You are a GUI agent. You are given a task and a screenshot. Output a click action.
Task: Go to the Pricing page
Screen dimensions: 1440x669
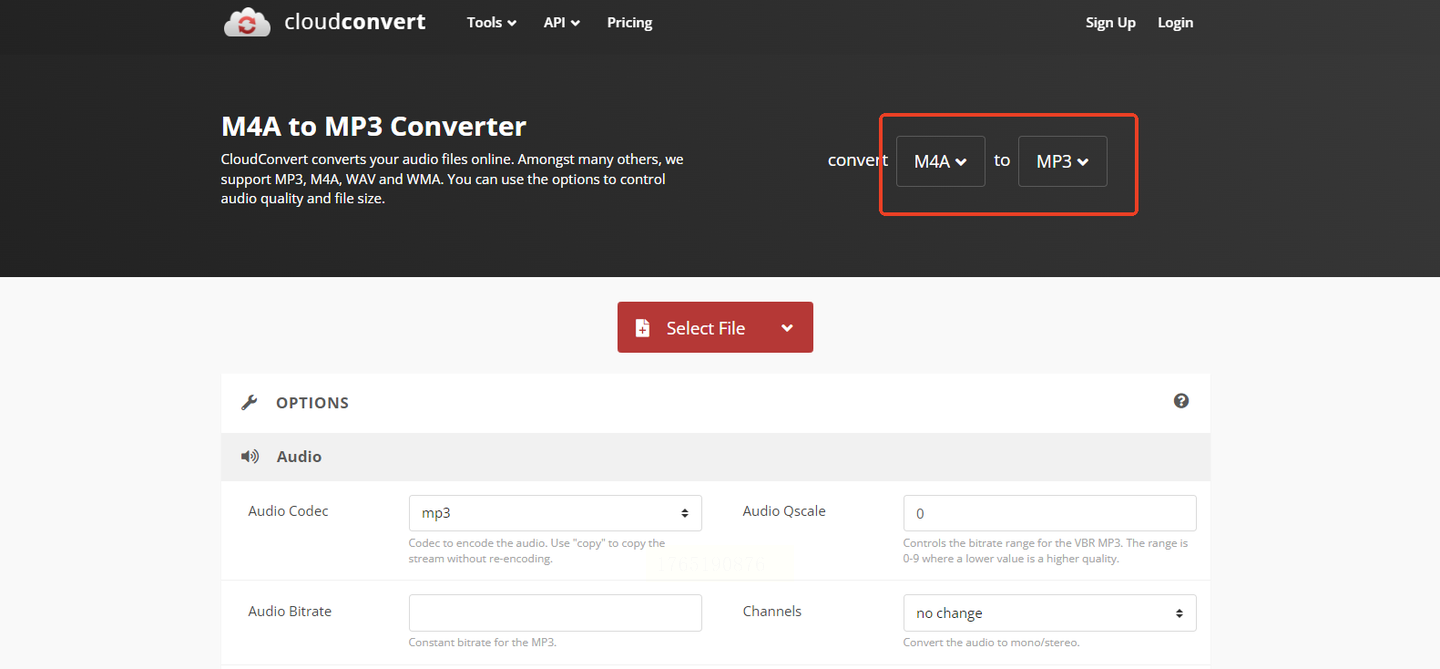[x=629, y=22]
